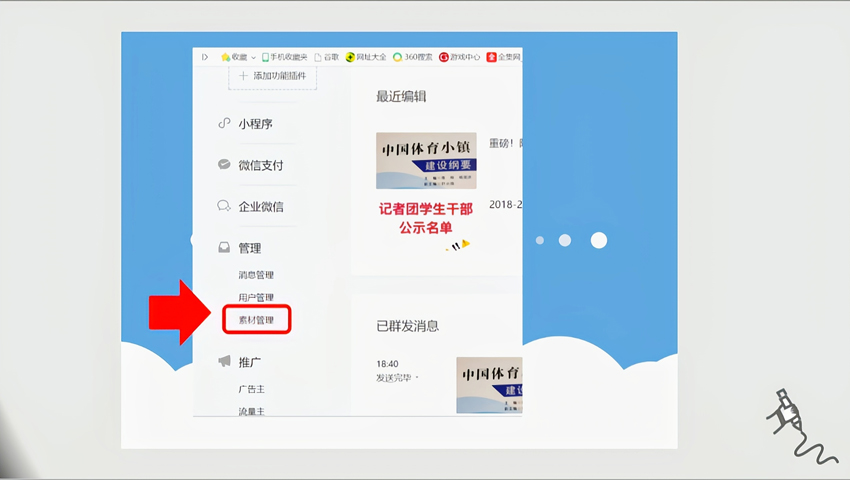This screenshot has height=480, width=850.
Task: Click the 小程序 mini program icon
Action: point(224,124)
